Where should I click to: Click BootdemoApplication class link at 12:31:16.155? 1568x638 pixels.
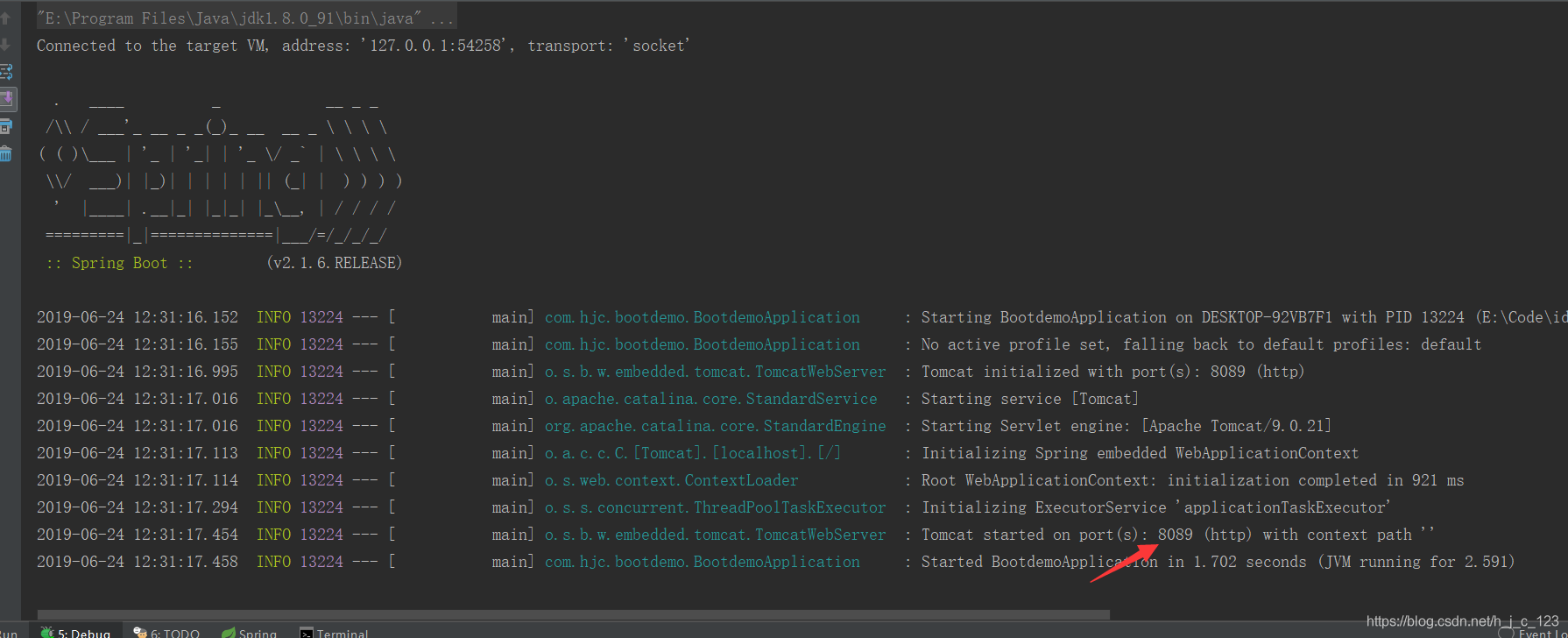point(703,344)
